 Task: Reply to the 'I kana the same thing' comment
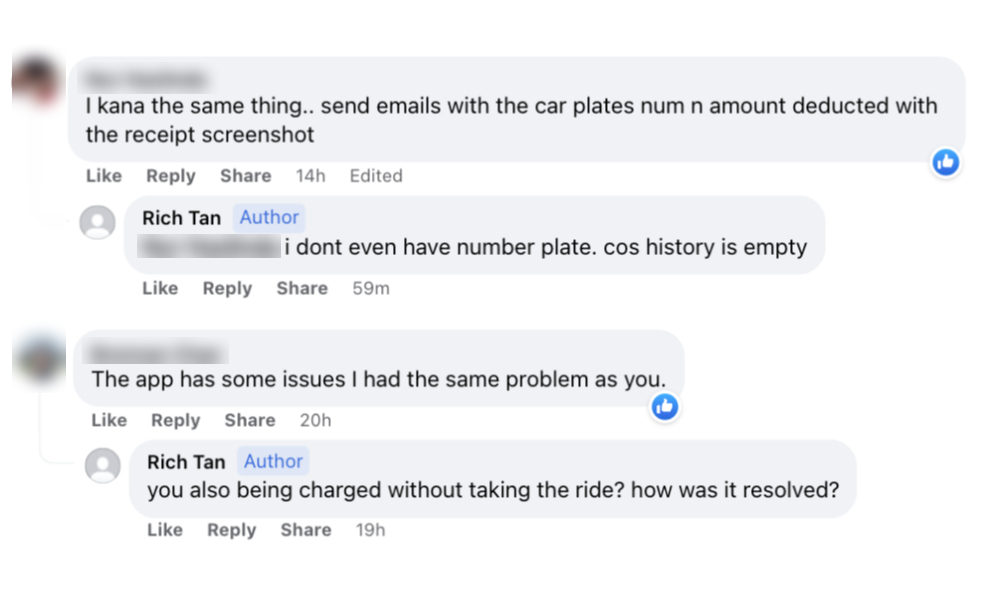click(x=170, y=176)
